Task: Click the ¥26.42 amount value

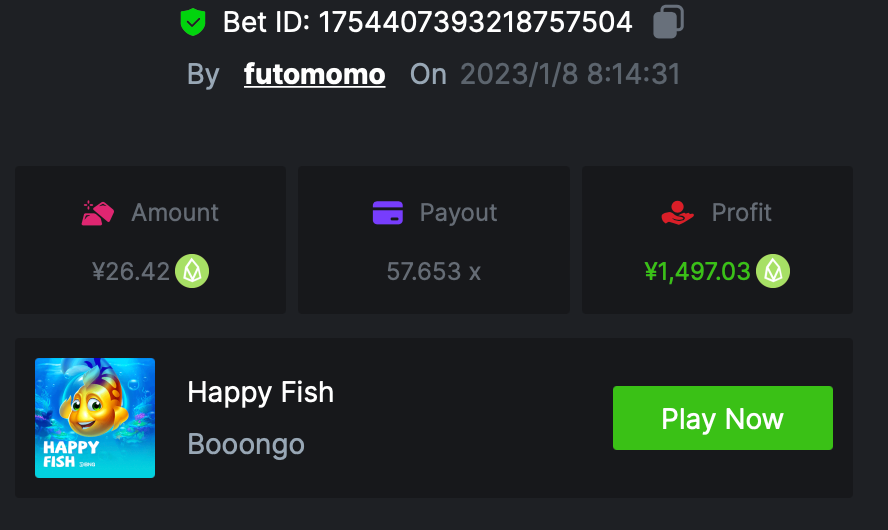Action: click(131, 272)
